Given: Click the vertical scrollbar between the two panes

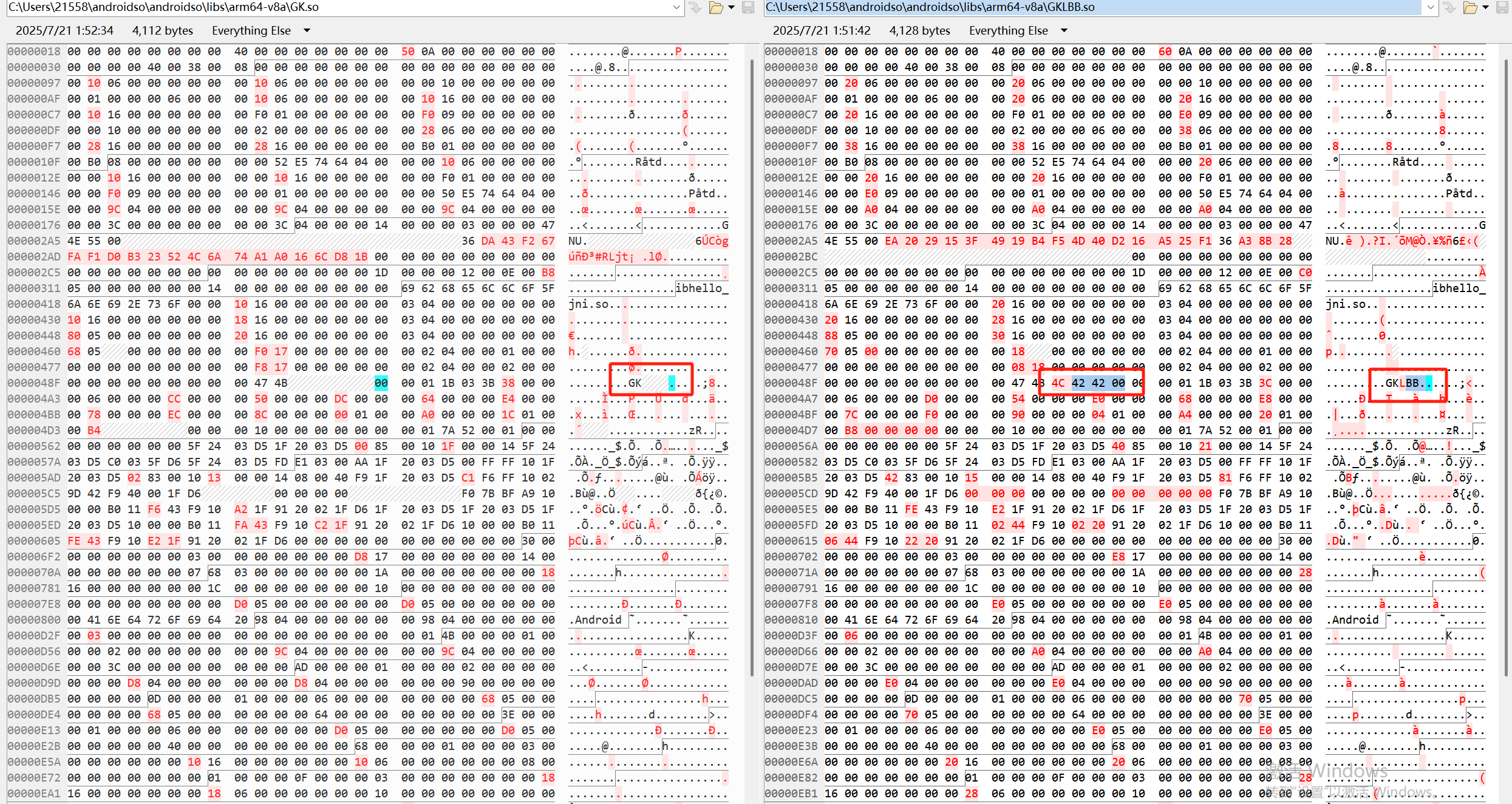Looking at the screenshot, I should (x=752, y=364).
